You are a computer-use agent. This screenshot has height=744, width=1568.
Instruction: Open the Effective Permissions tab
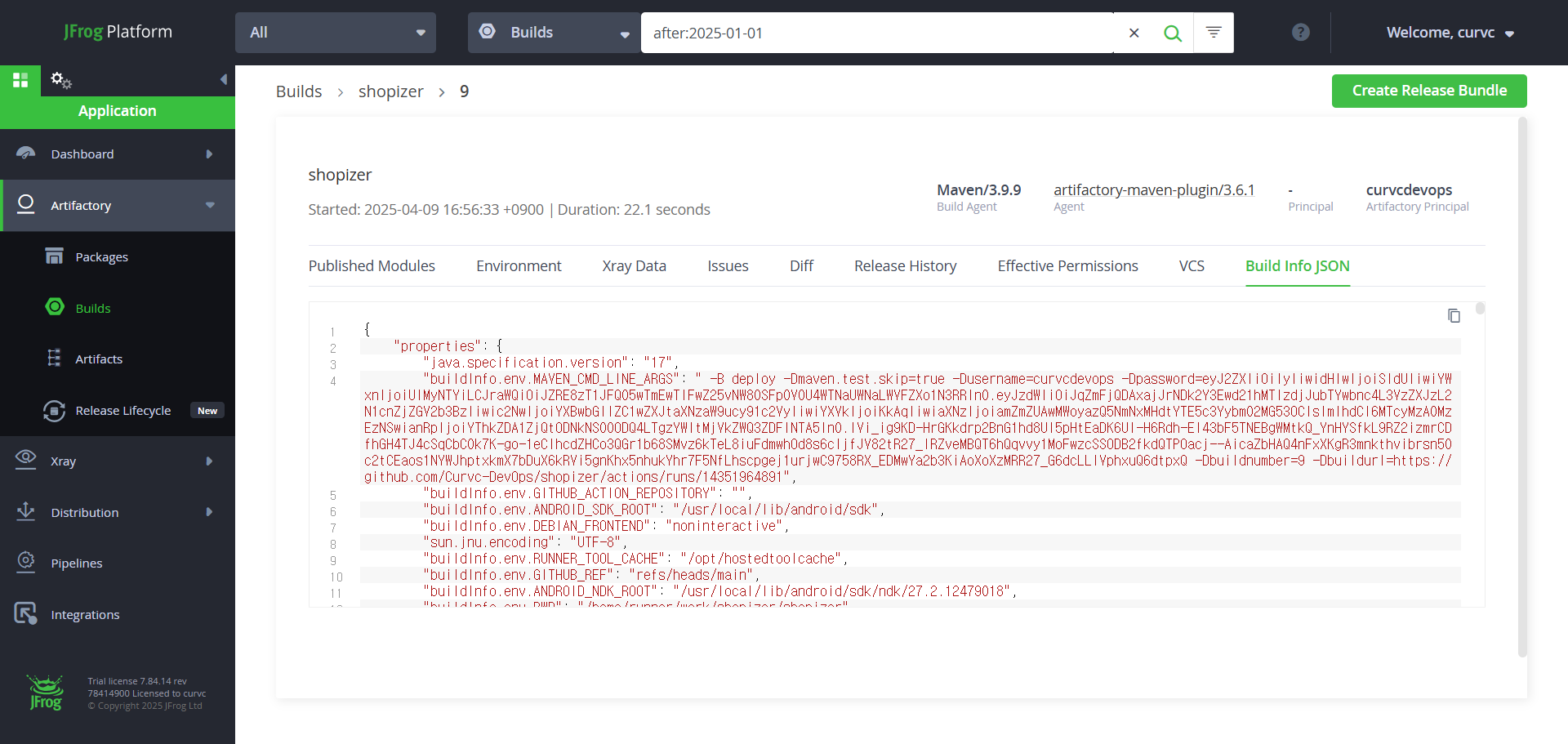(1067, 265)
